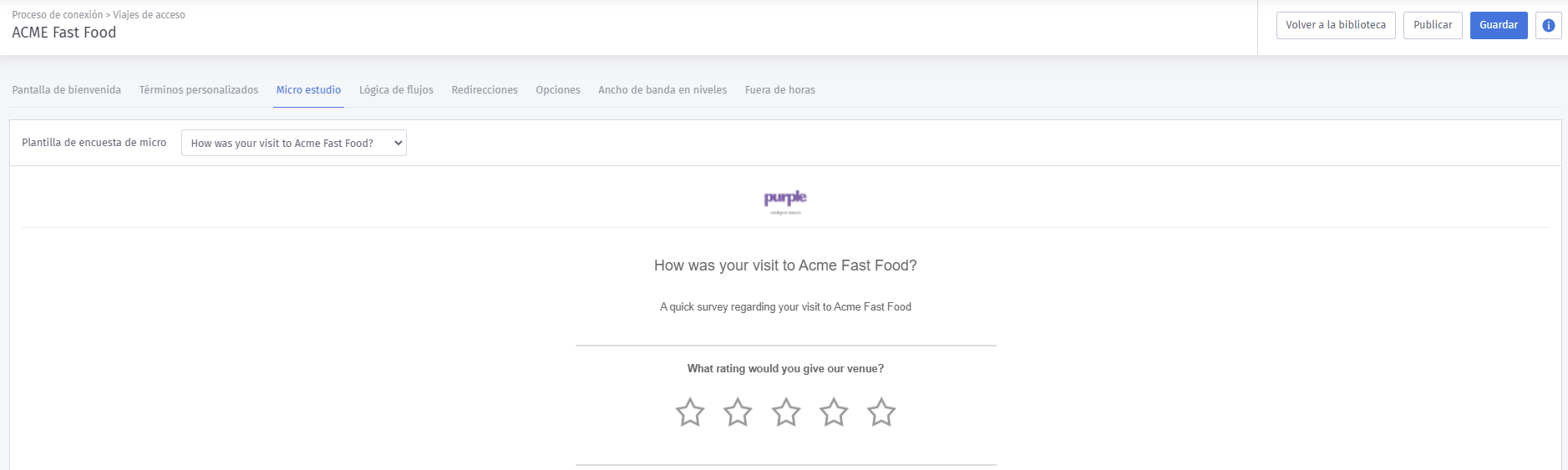
Task: Open Ancho de banda en niveles tab
Action: [x=662, y=90]
